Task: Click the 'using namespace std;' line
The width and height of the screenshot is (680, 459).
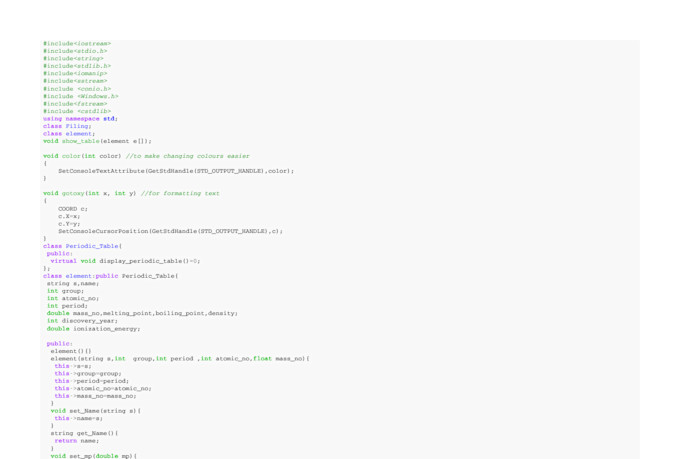Action: (80, 118)
